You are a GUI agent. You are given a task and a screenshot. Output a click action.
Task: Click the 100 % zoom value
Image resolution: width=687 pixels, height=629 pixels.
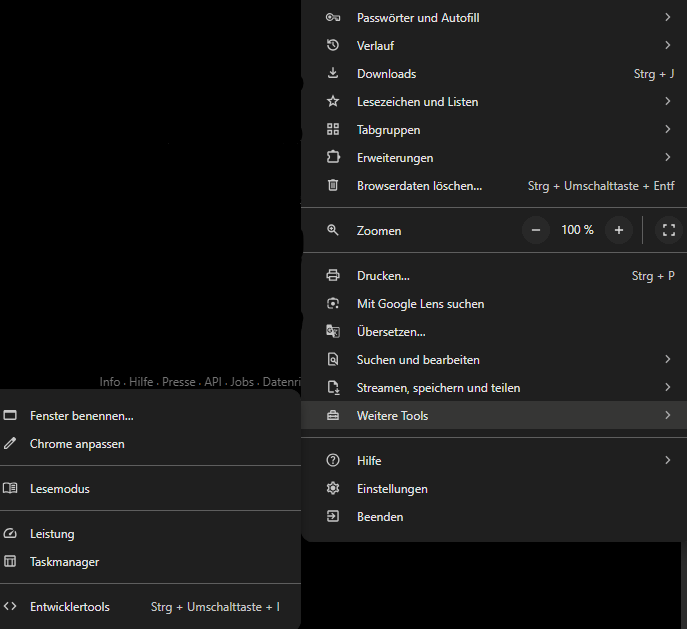pos(577,230)
